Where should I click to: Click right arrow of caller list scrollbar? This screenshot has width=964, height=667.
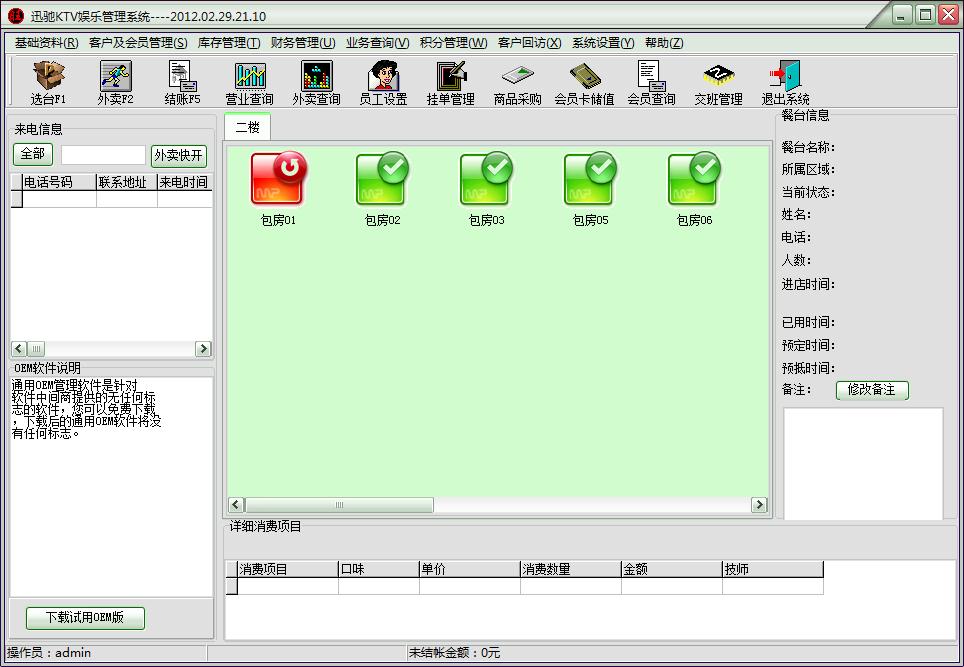(x=203, y=349)
